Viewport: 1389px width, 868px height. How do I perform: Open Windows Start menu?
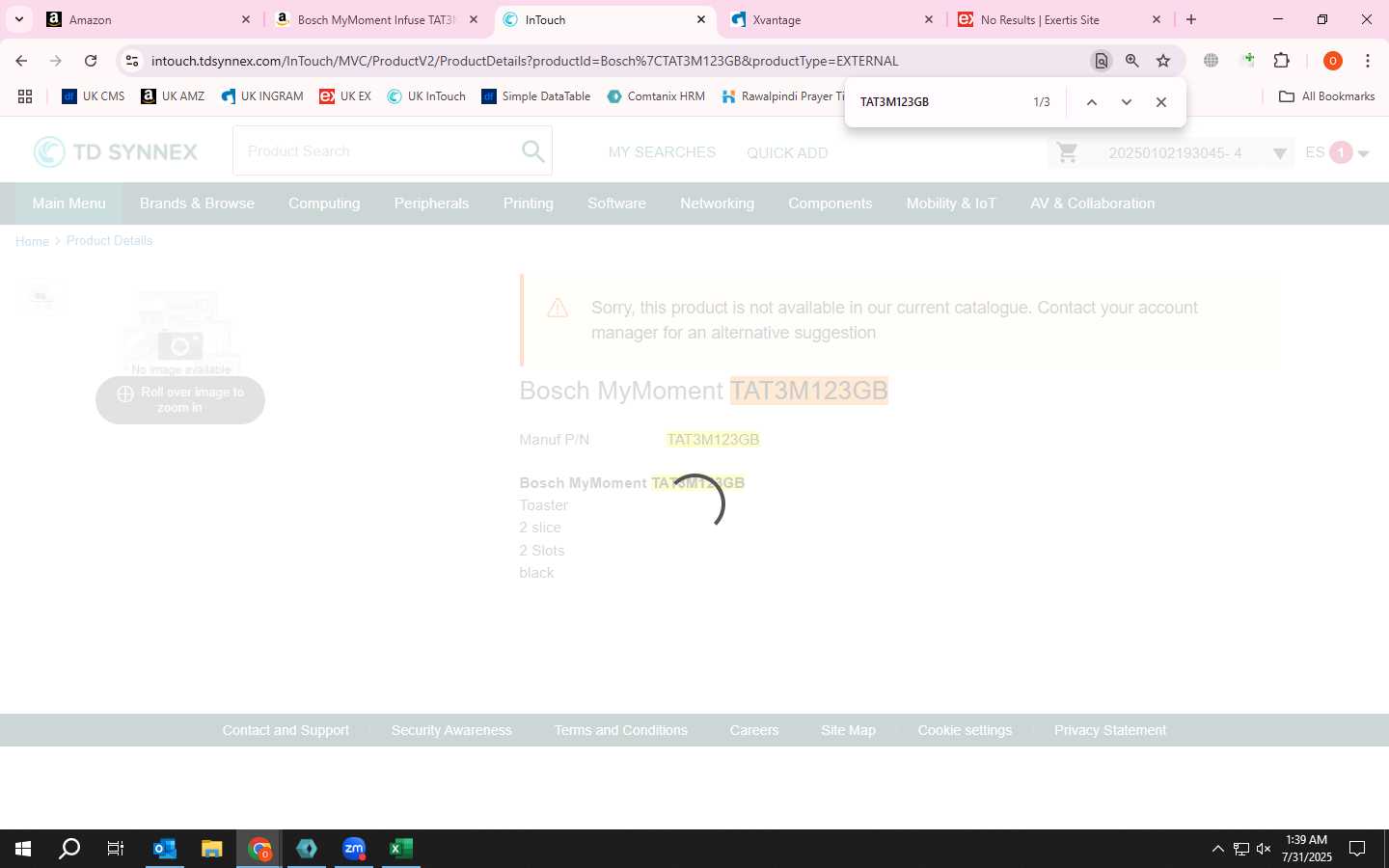23,849
